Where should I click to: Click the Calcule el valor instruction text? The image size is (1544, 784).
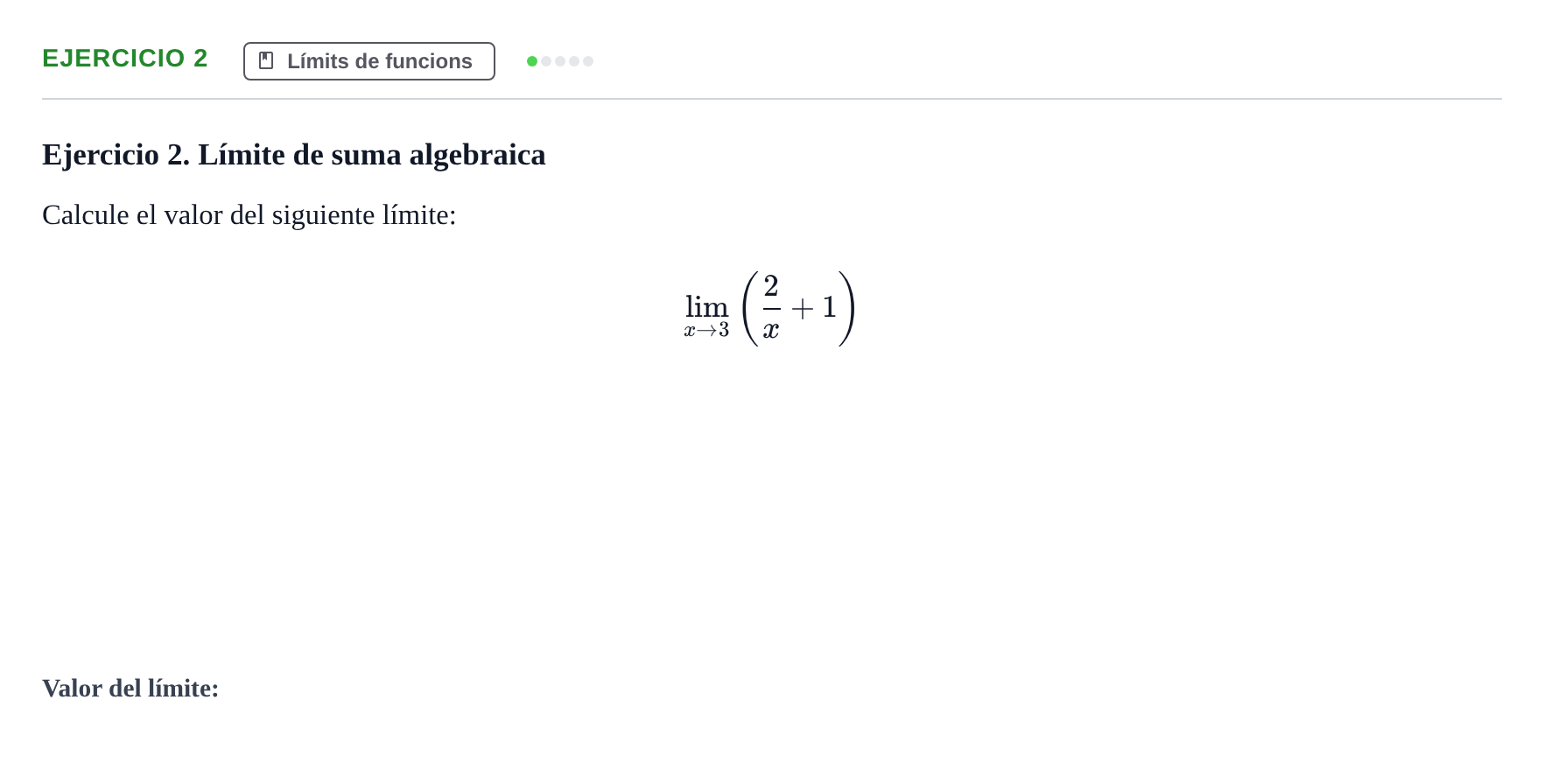[249, 215]
